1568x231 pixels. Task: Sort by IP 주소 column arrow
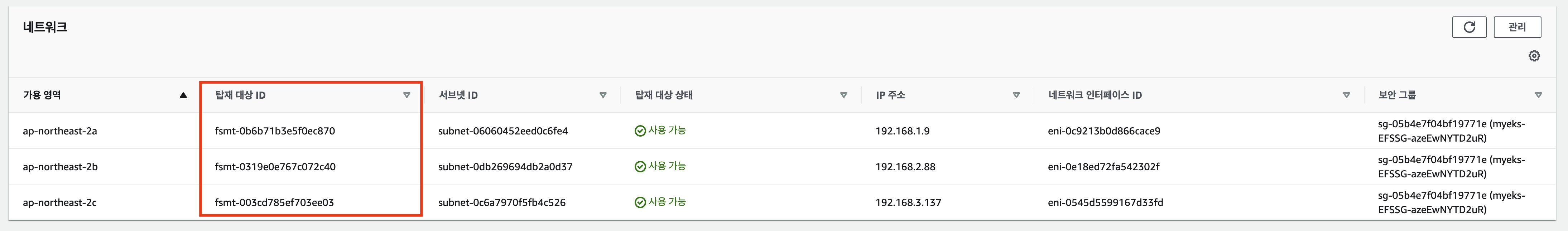[x=1016, y=95]
